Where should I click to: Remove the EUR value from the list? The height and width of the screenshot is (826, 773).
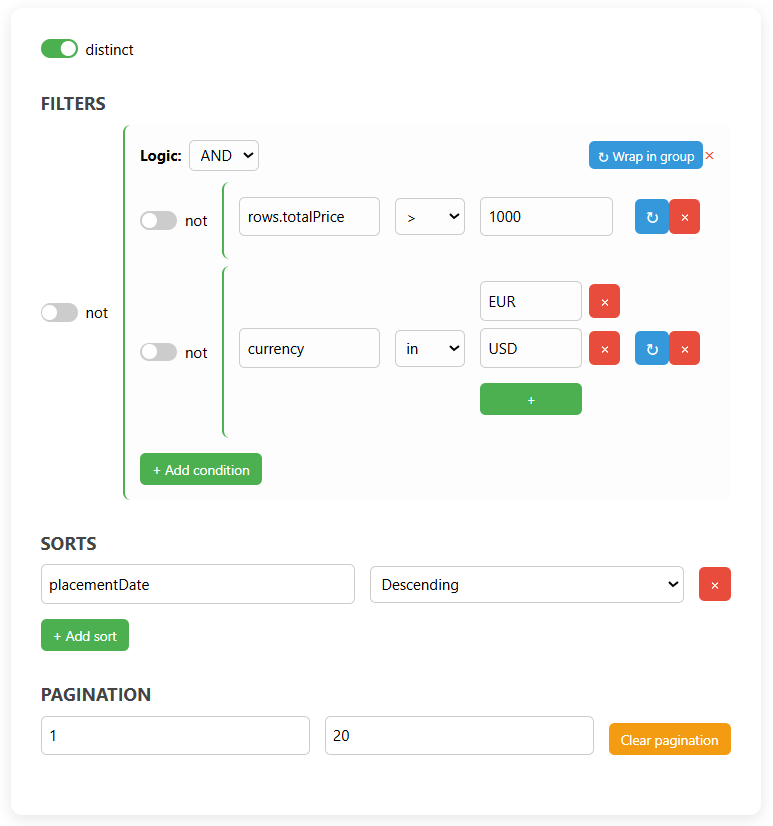pos(604,301)
